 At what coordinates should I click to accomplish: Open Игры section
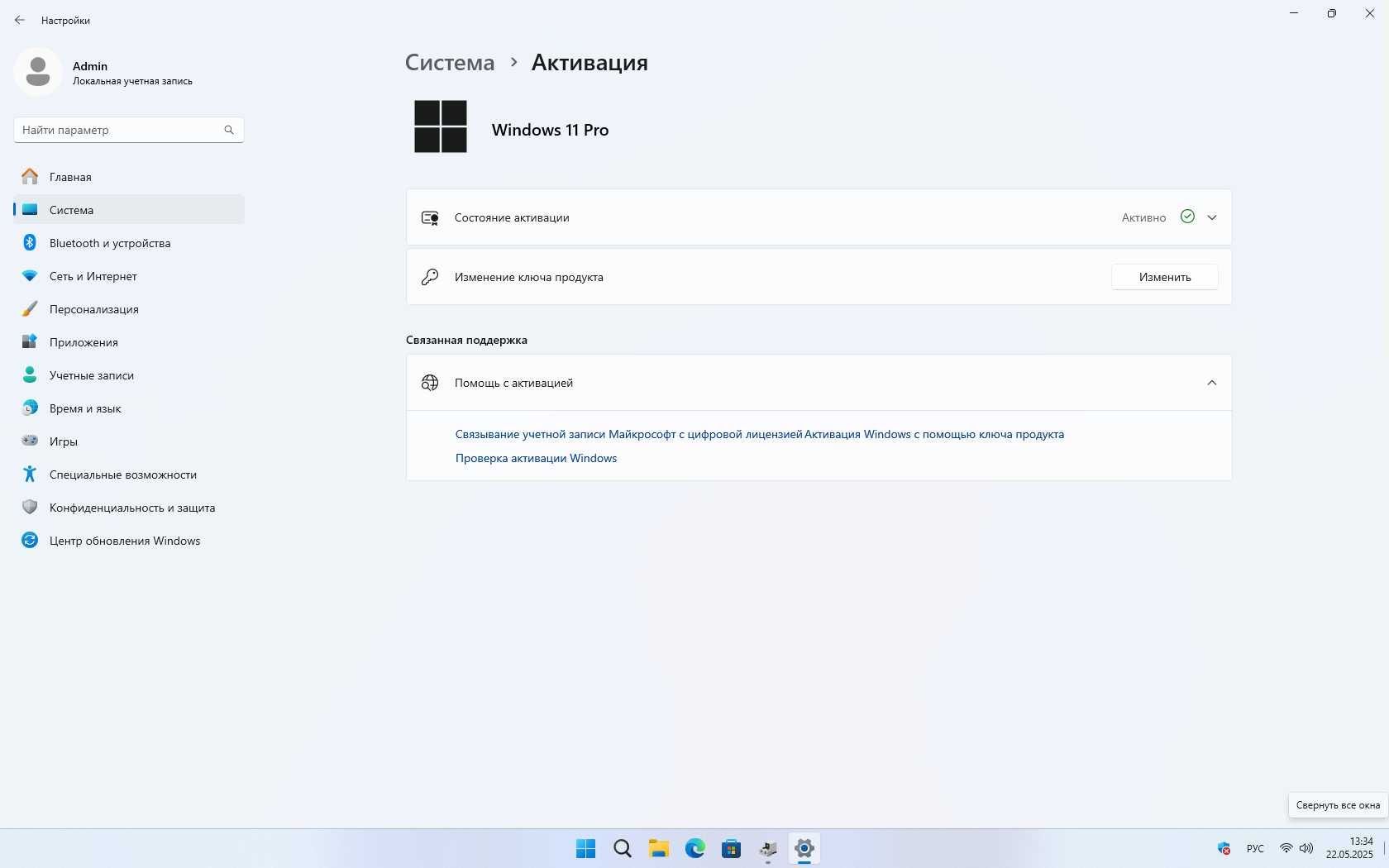[129, 441]
